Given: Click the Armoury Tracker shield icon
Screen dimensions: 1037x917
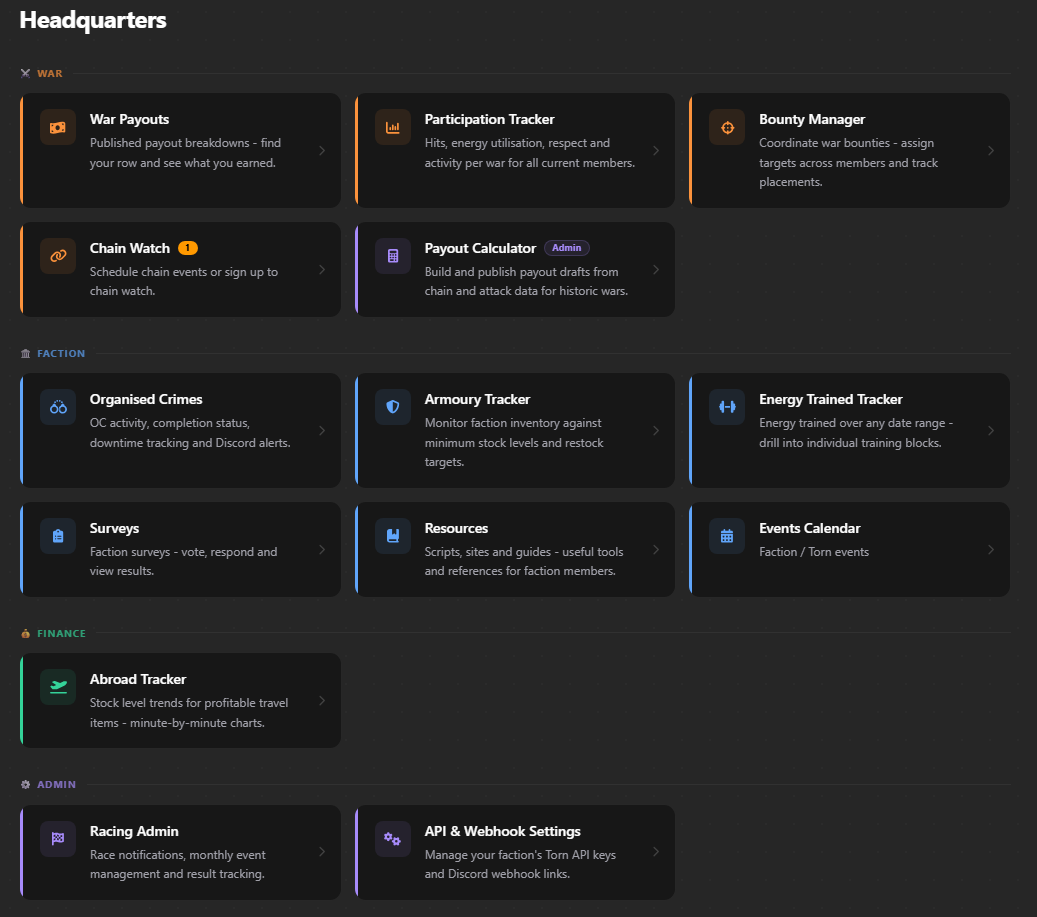Looking at the screenshot, I should [393, 407].
